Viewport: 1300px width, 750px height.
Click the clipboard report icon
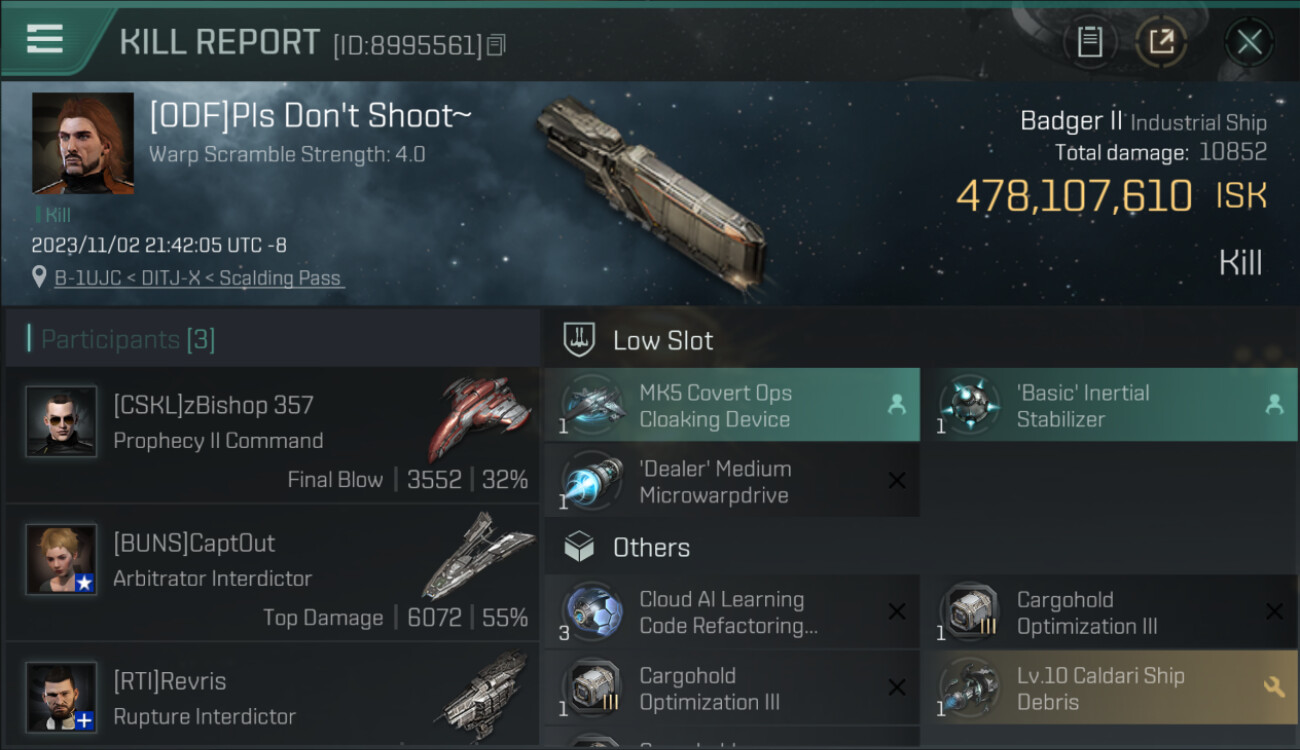point(1090,42)
